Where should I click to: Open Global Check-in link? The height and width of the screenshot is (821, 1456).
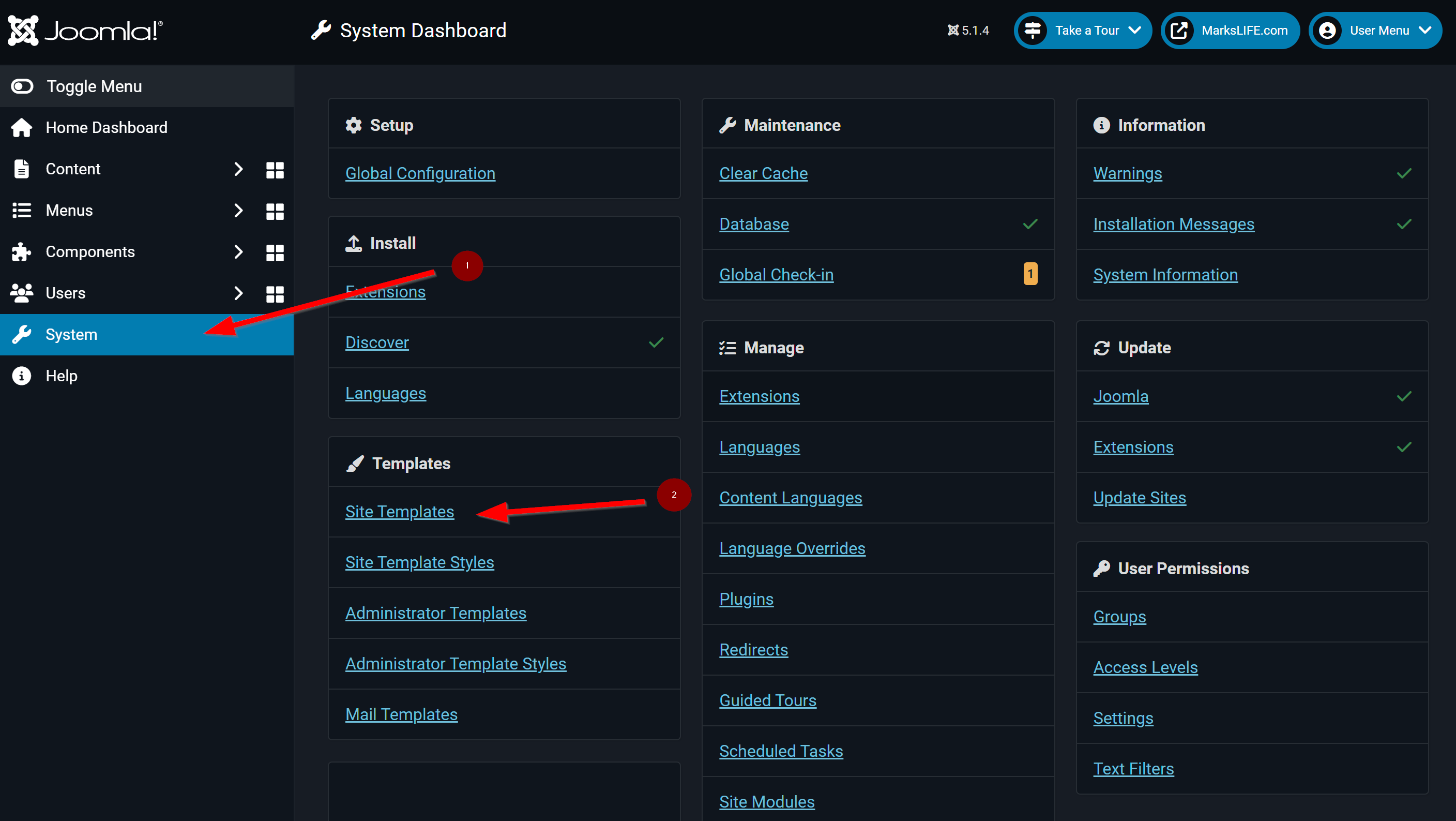(776, 274)
